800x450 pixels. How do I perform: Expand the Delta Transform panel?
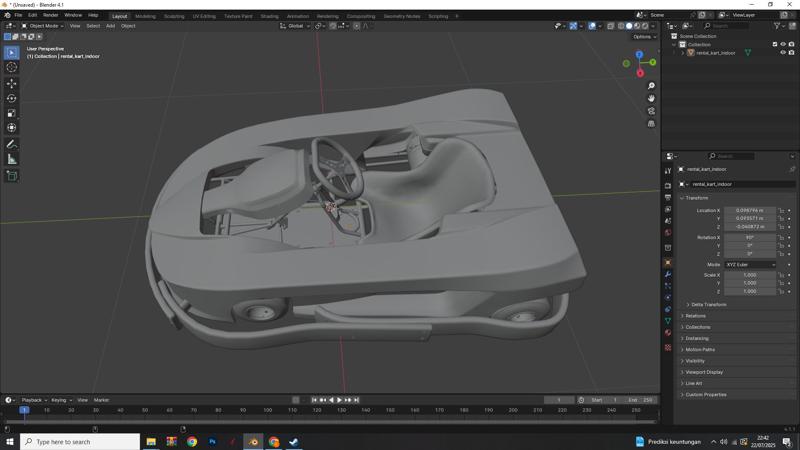tap(707, 304)
